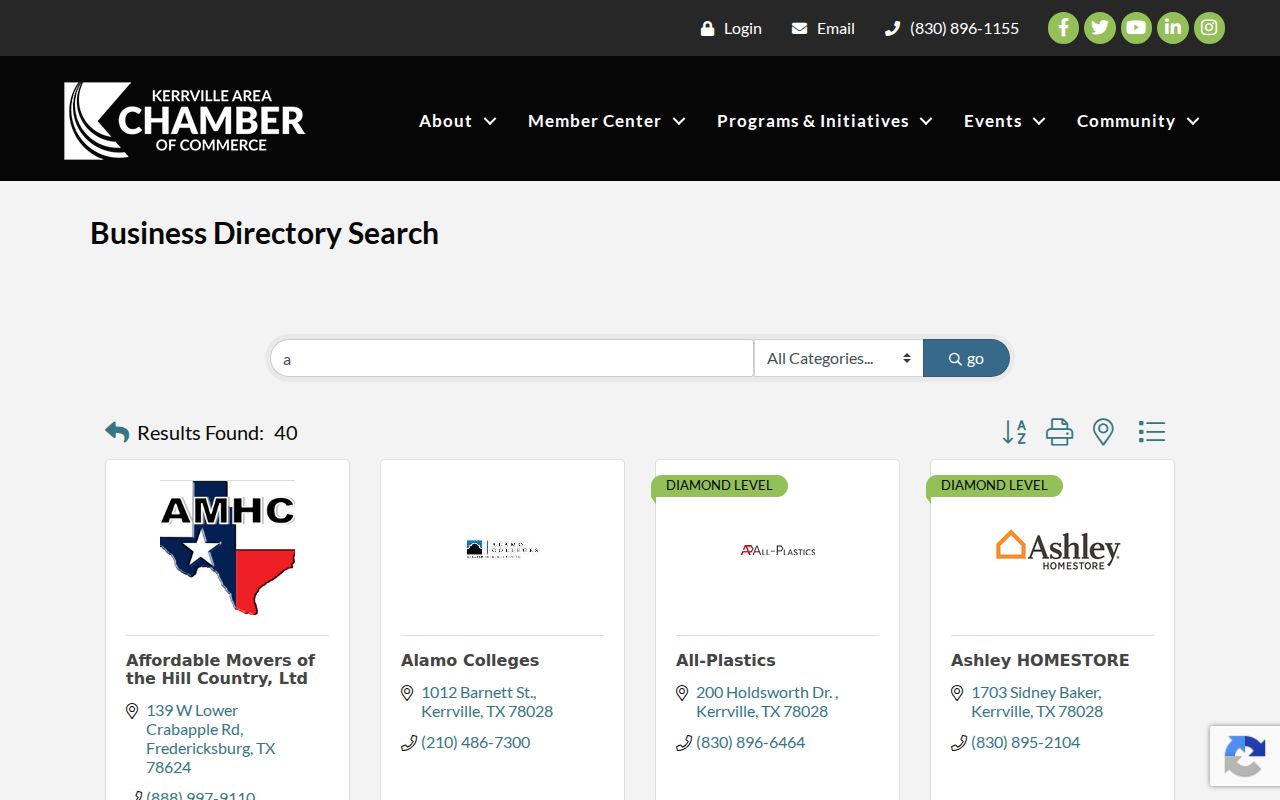Click the (210) 486-7300 phone number
This screenshot has width=1280, height=800.
tap(476, 742)
